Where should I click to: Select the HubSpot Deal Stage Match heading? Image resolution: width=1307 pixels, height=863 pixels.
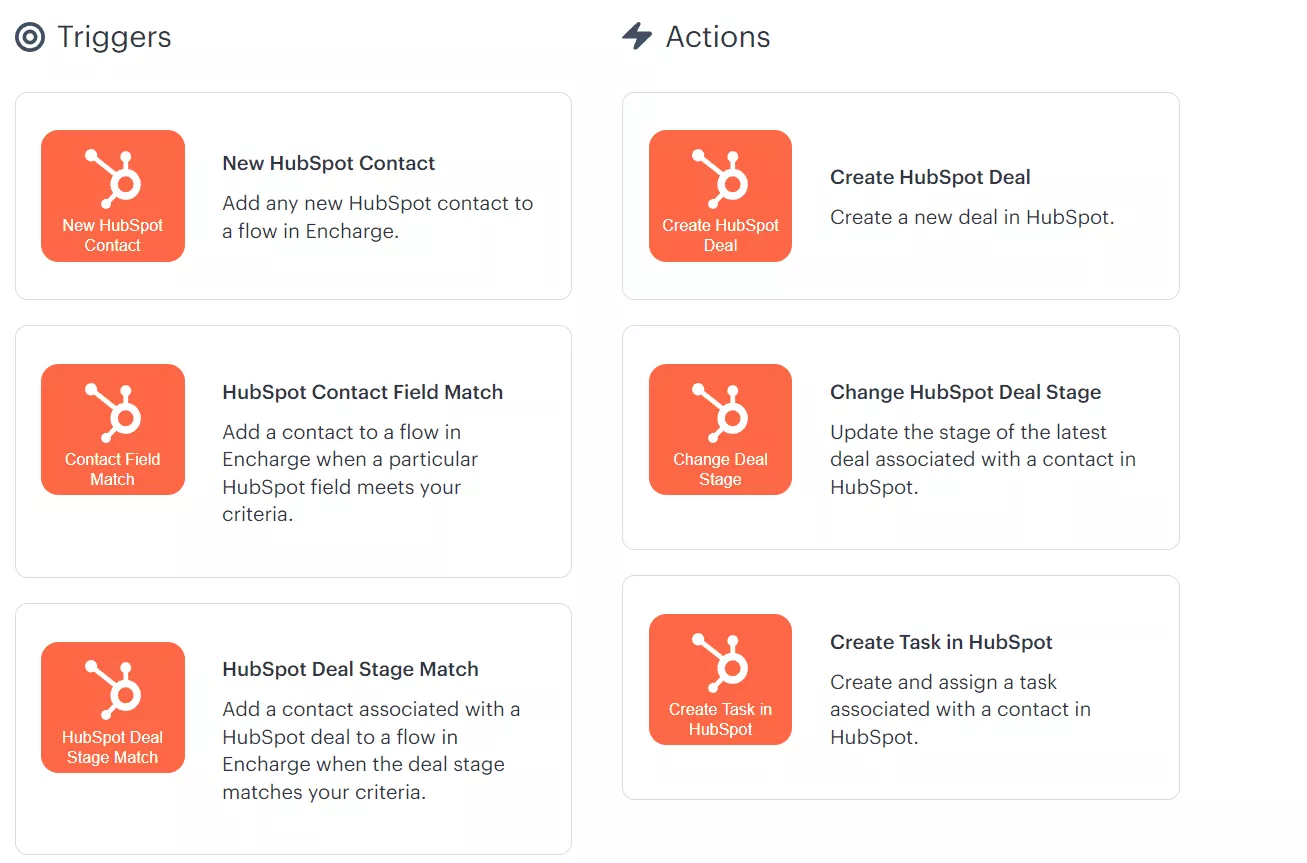(350, 669)
